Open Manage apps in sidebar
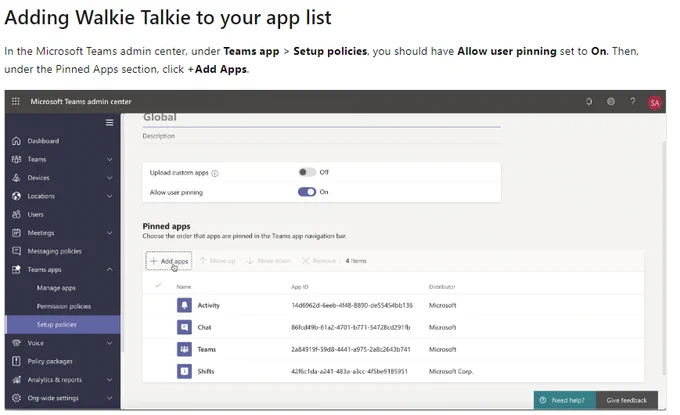The width and height of the screenshot is (680, 415). click(x=56, y=288)
